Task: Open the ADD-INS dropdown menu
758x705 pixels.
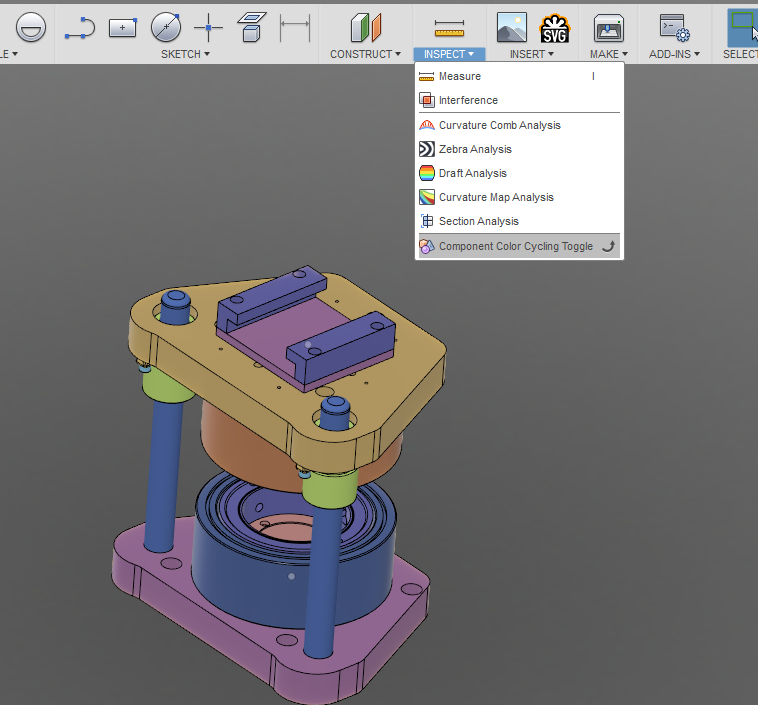Action: 674,54
